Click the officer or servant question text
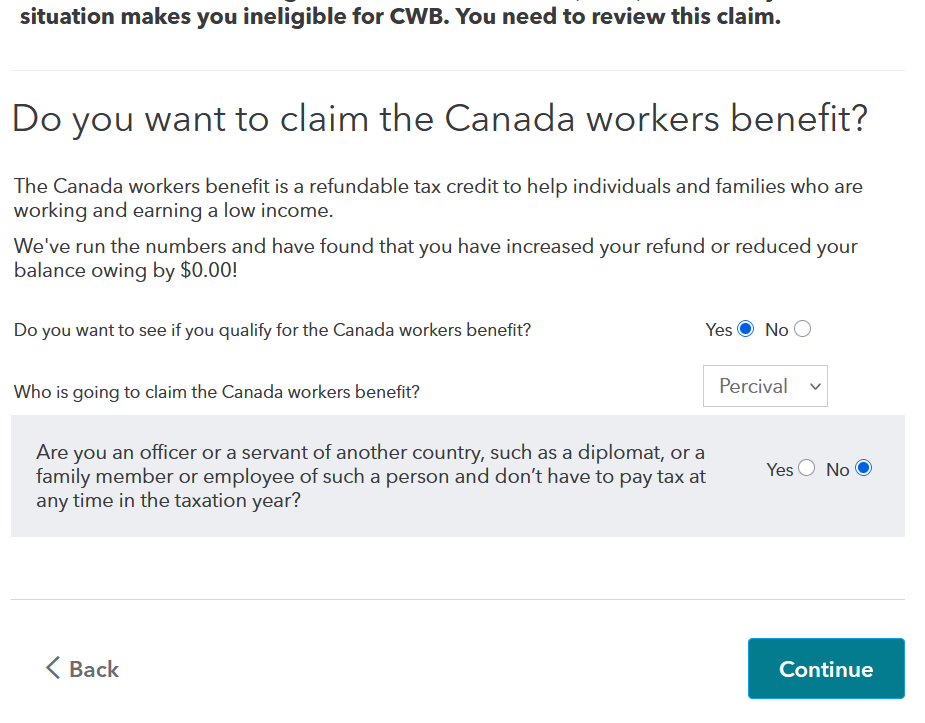 tap(370, 476)
